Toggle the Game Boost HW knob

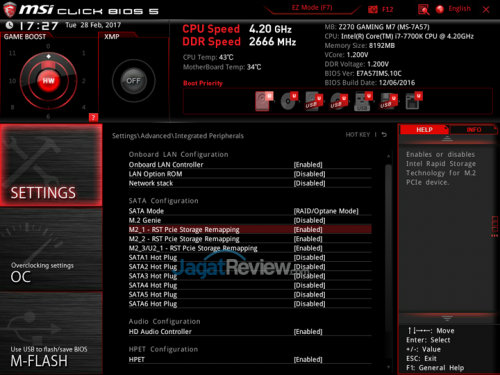pyautogui.click(x=48, y=81)
